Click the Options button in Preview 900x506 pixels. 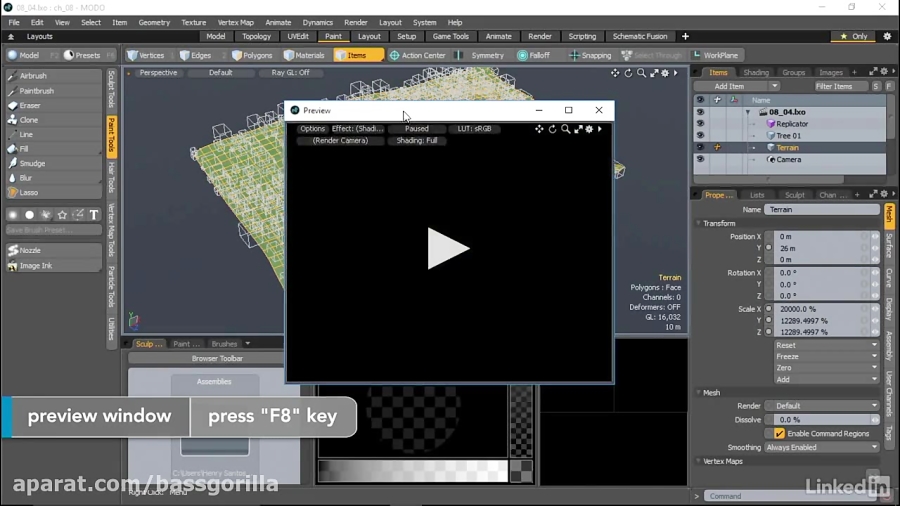[x=312, y=129]
